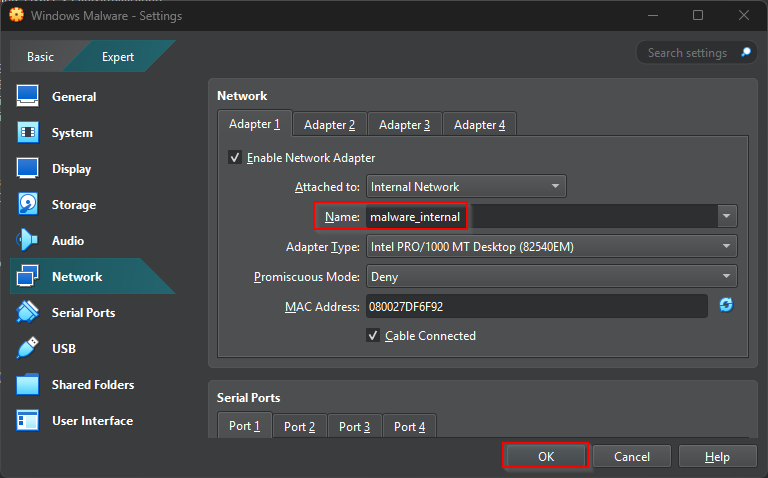Select the Adapter 4 tab

pos(479,124)
